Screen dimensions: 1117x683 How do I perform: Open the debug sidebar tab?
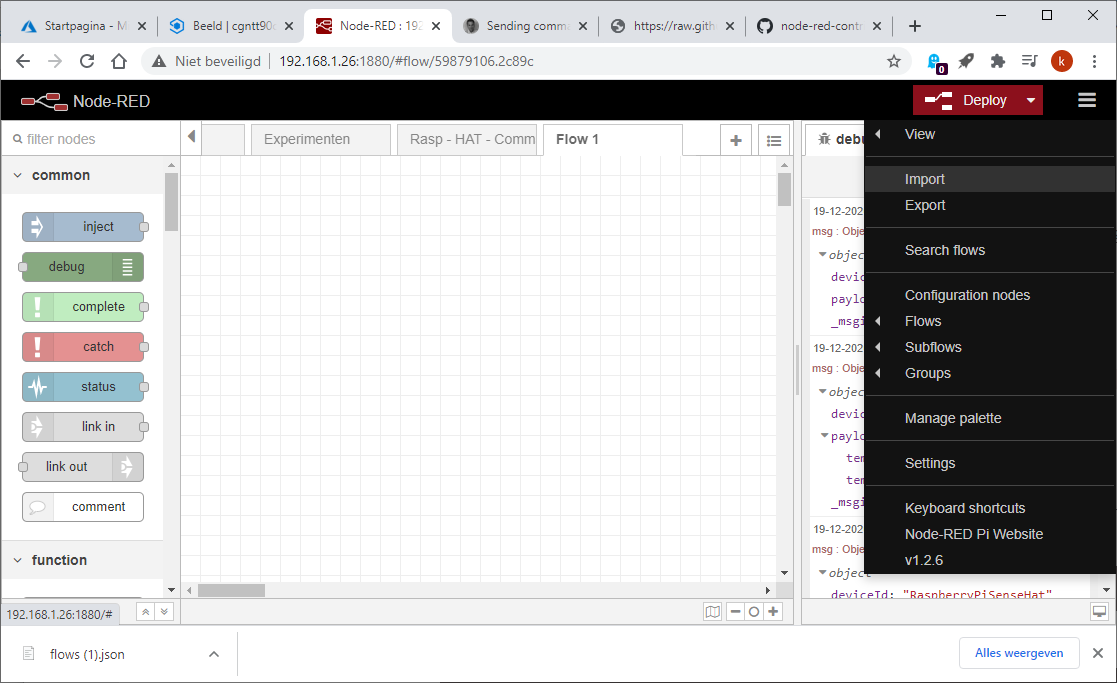point(835,139)
